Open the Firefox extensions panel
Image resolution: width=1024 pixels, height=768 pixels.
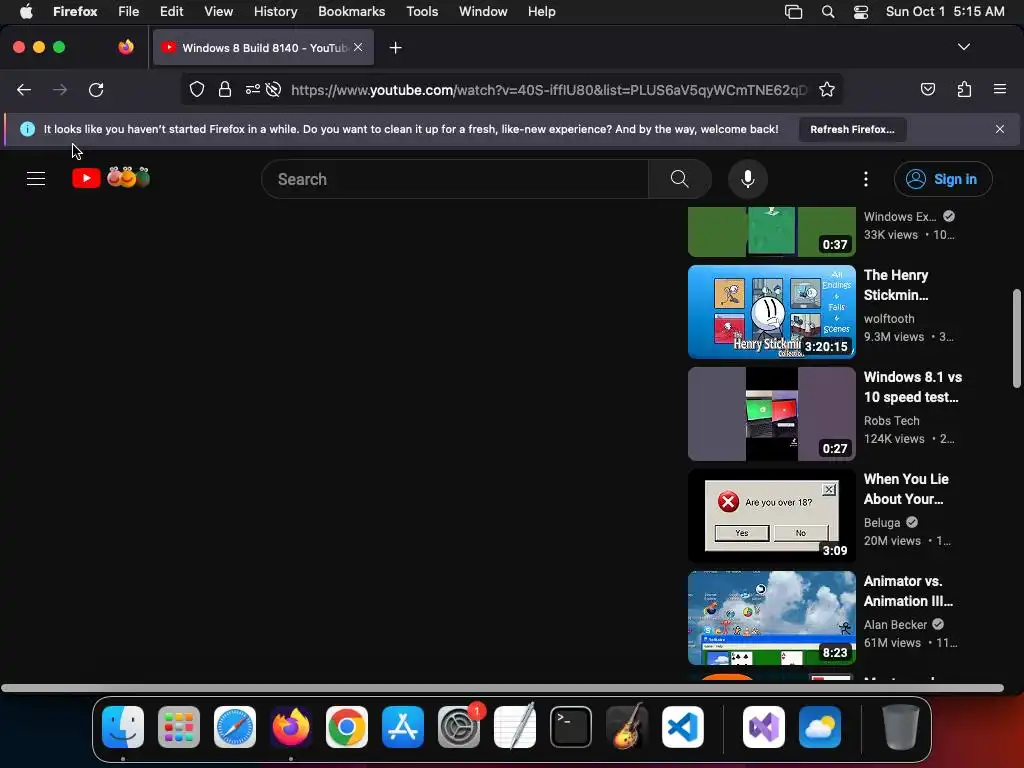(965, 89)
